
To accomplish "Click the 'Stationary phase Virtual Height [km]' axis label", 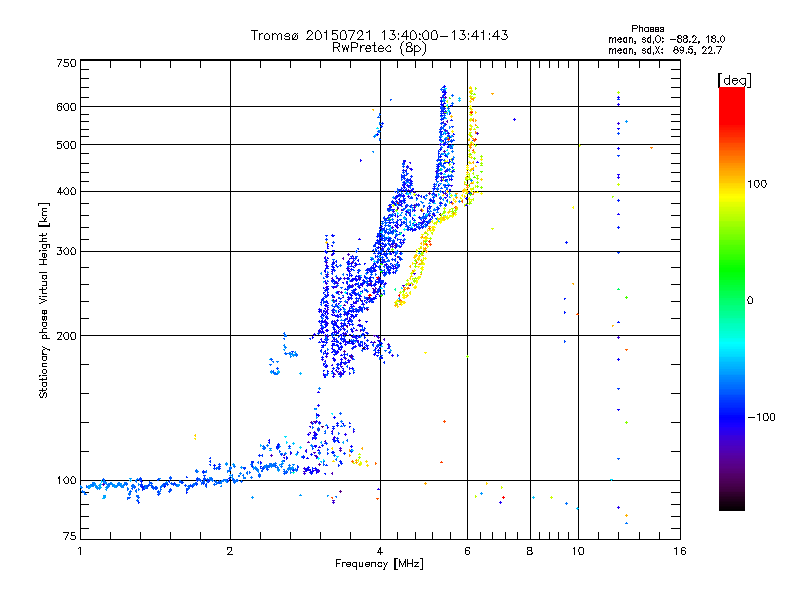I will coord(43,301).
